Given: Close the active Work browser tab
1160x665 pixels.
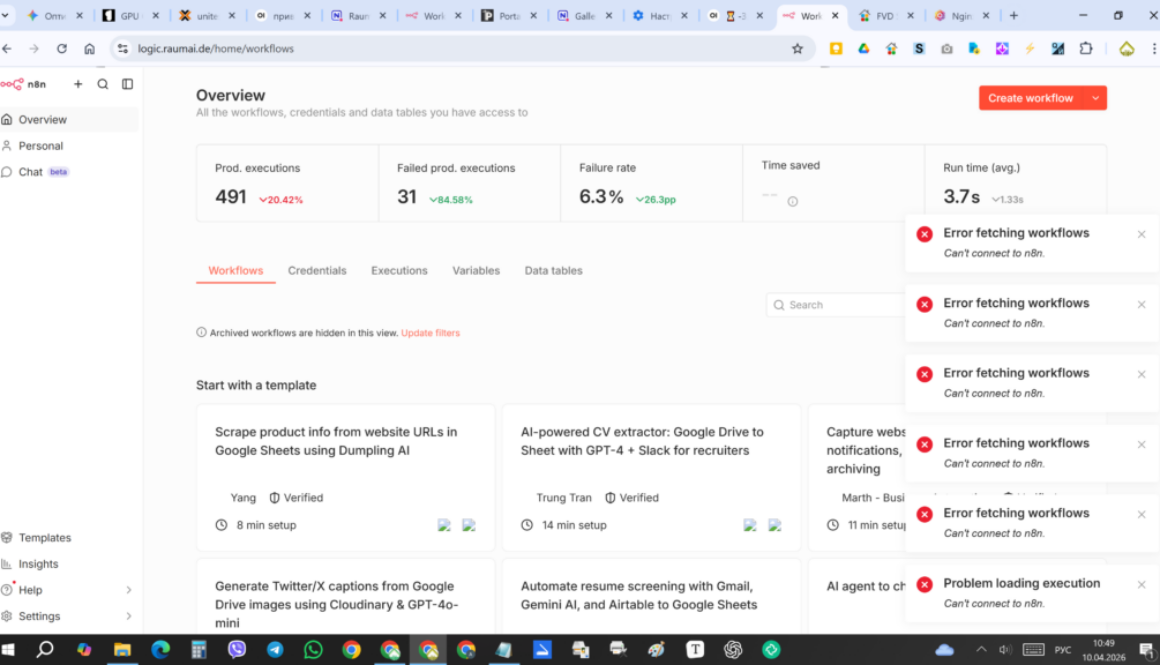Looking at the screenshot, I should (834, 15).
